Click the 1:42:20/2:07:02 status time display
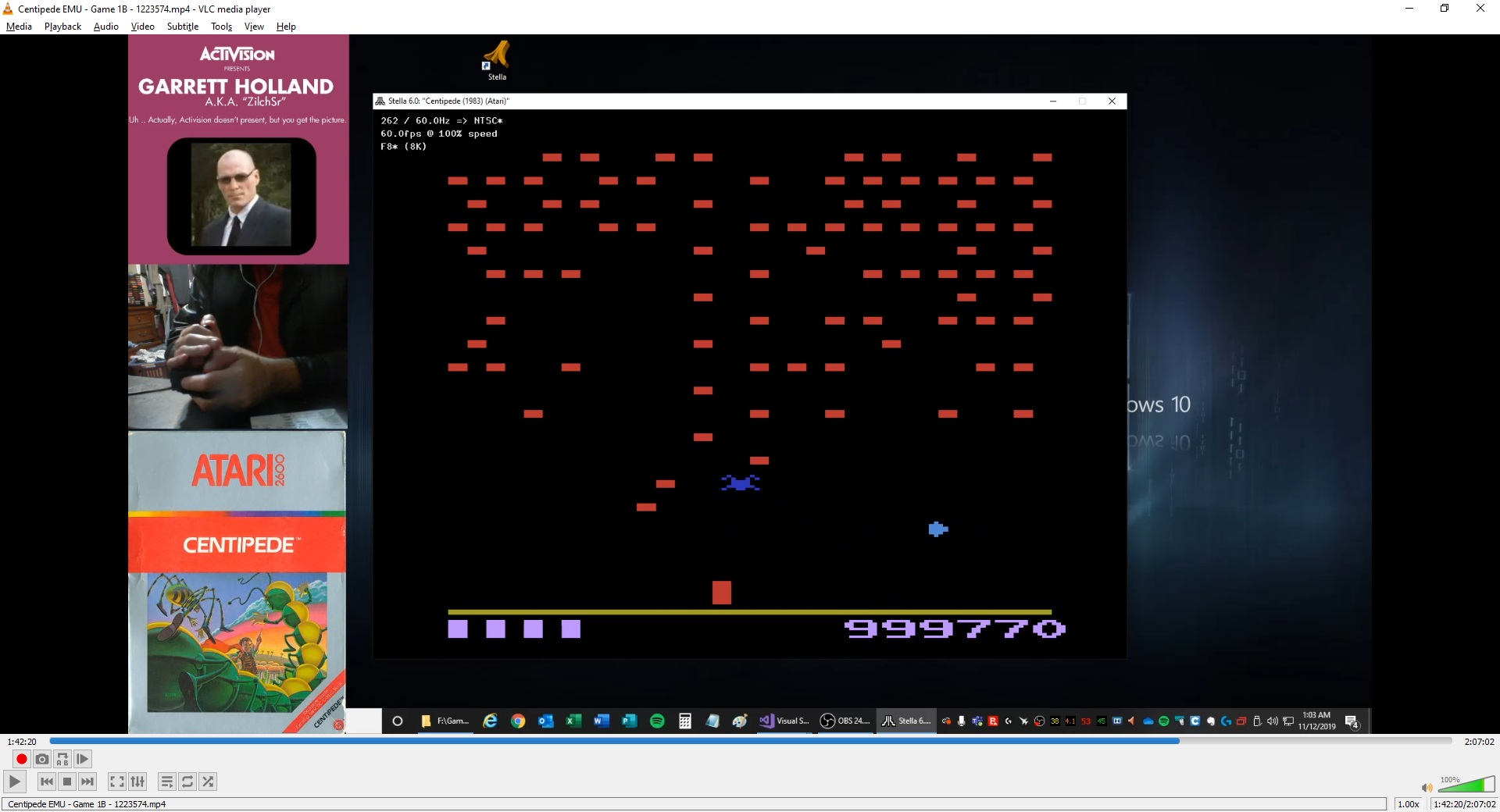This screenshot has width=1500, height=812. point(1464,804)
